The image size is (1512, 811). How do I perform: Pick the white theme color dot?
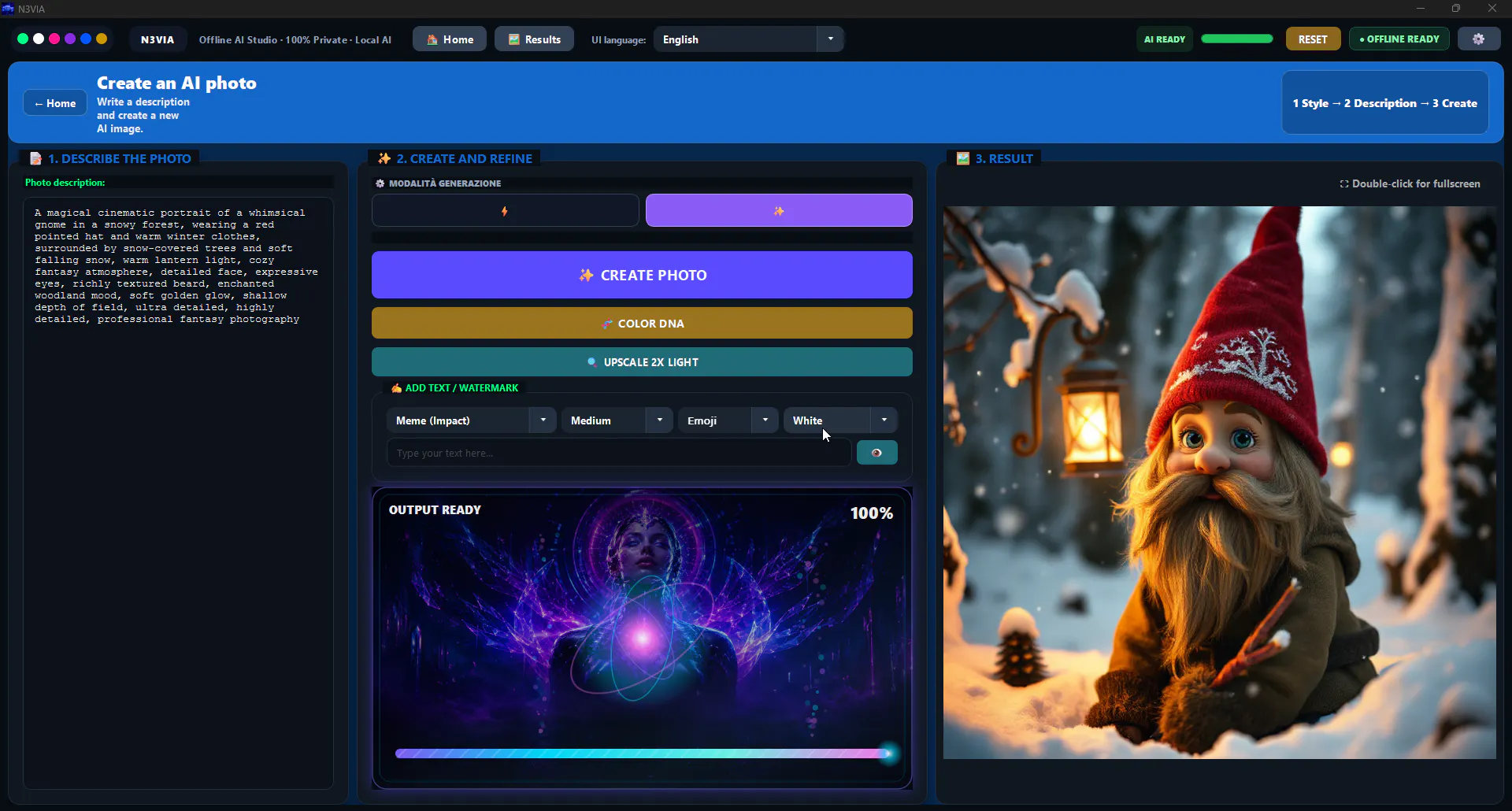(x=39, y=39)
